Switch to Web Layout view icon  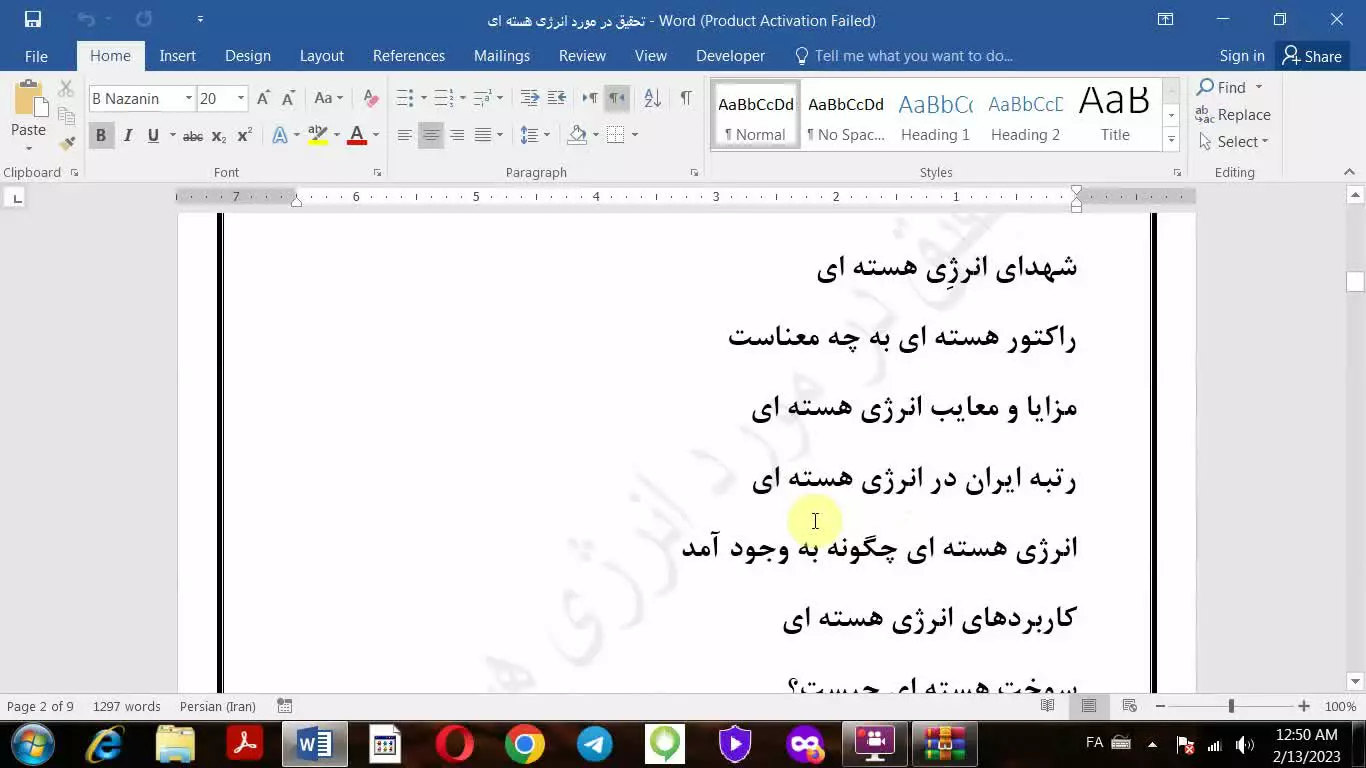(1130, 706)
